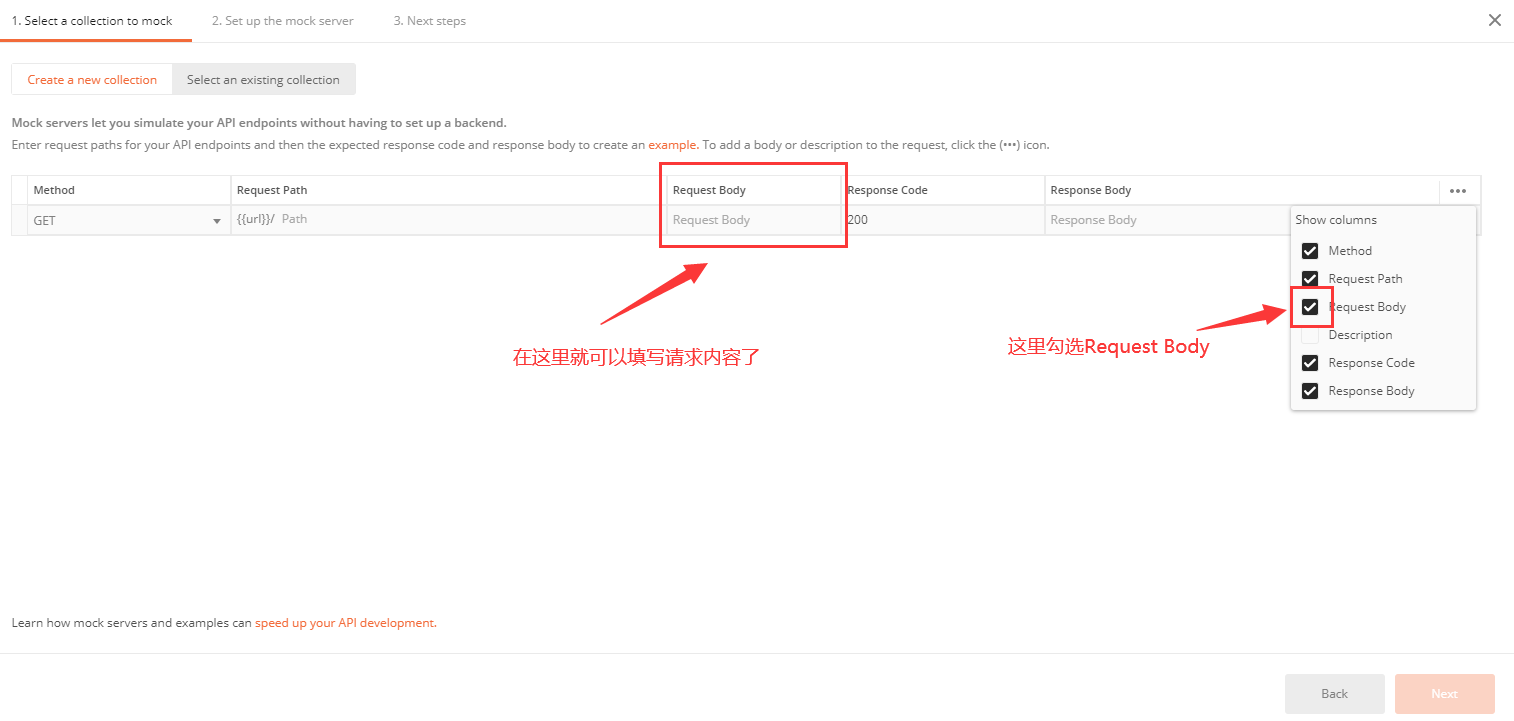Image resolution: width=1514 pixels, height=721 pixels.
Task: Click the example link
Action: pos(672,144)
